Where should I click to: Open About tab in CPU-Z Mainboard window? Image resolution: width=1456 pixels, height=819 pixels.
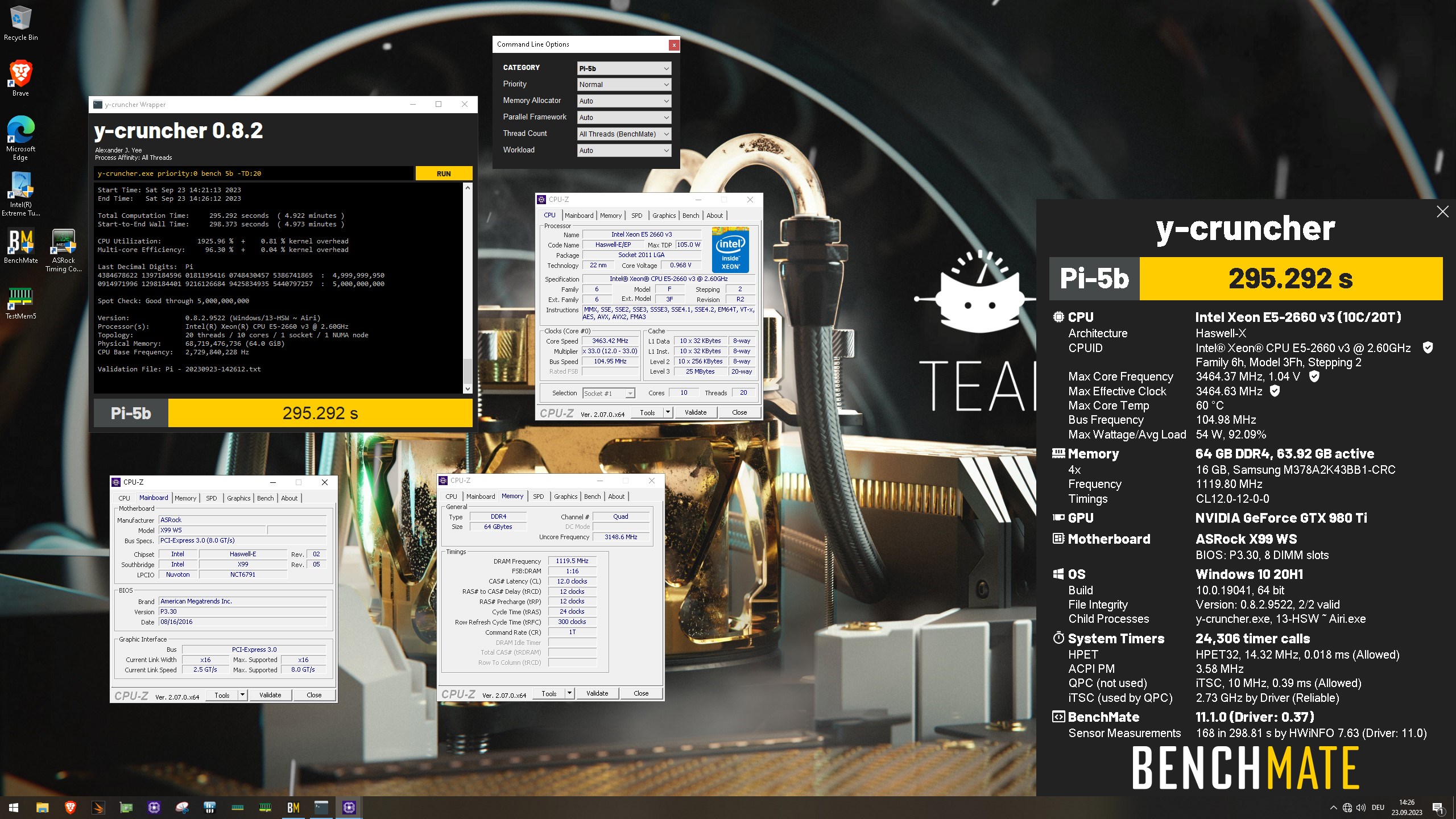click(289, 498)
